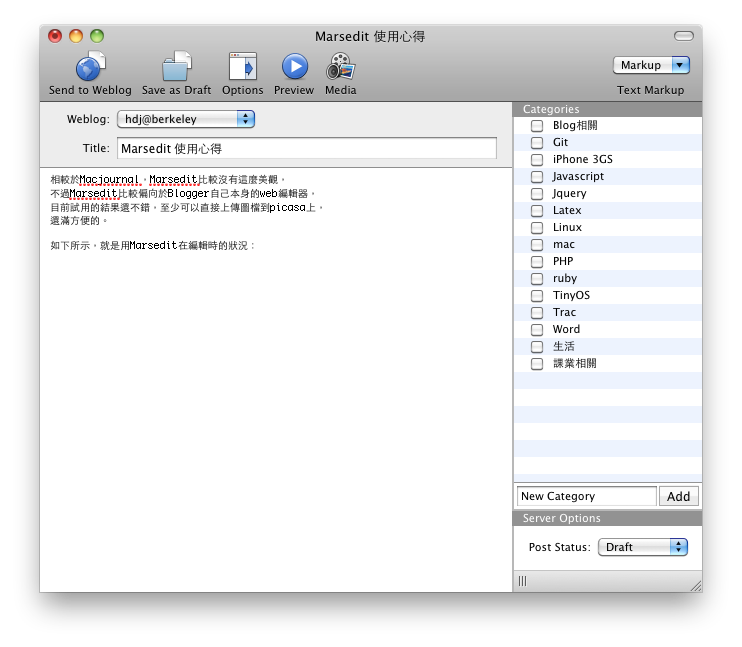Click the toolbar toggle pill button
Viewport: 742px width, 647px height.
[684, 36]
